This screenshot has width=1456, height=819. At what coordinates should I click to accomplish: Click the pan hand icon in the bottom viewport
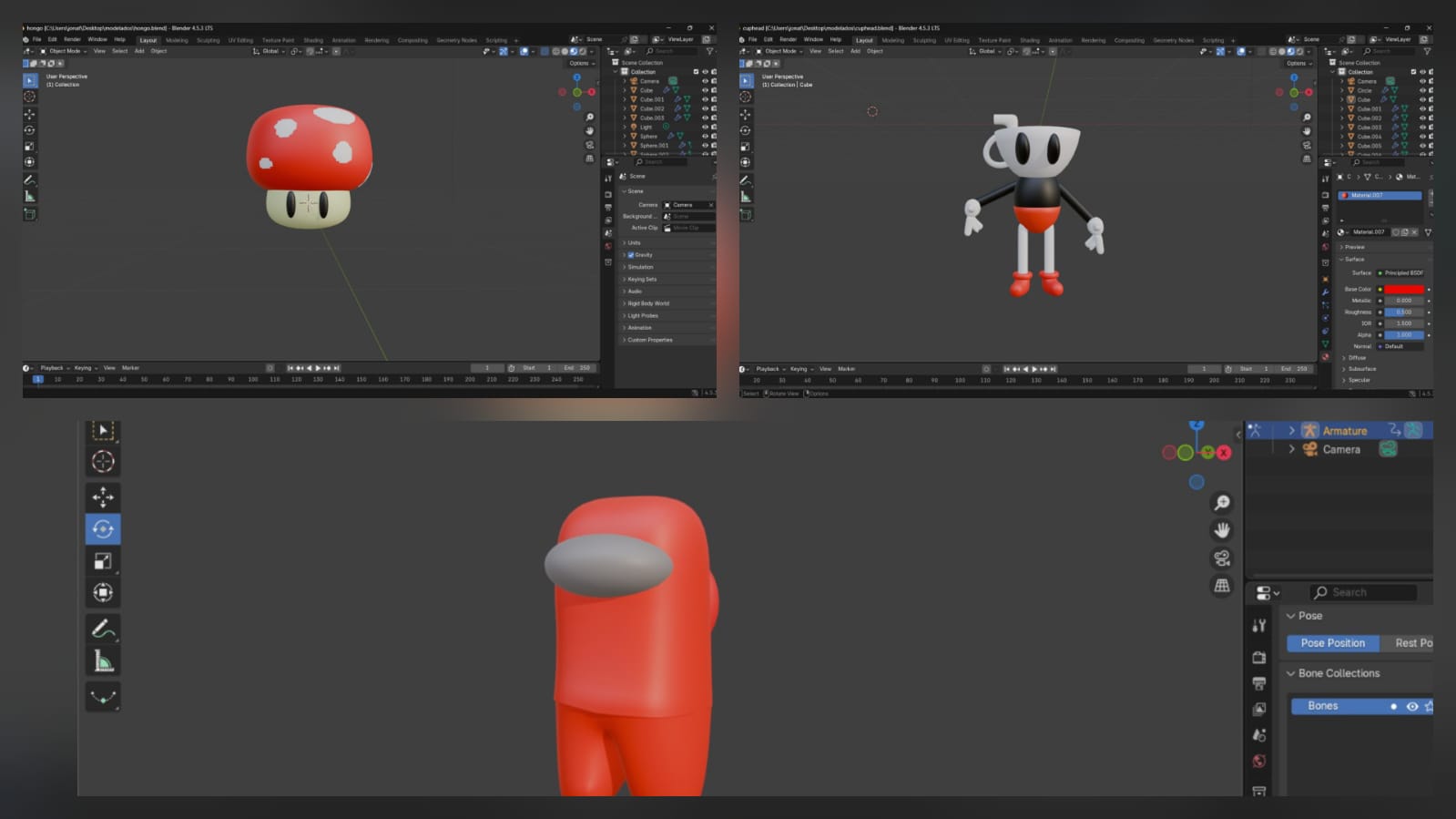(x=1222, y=530)
